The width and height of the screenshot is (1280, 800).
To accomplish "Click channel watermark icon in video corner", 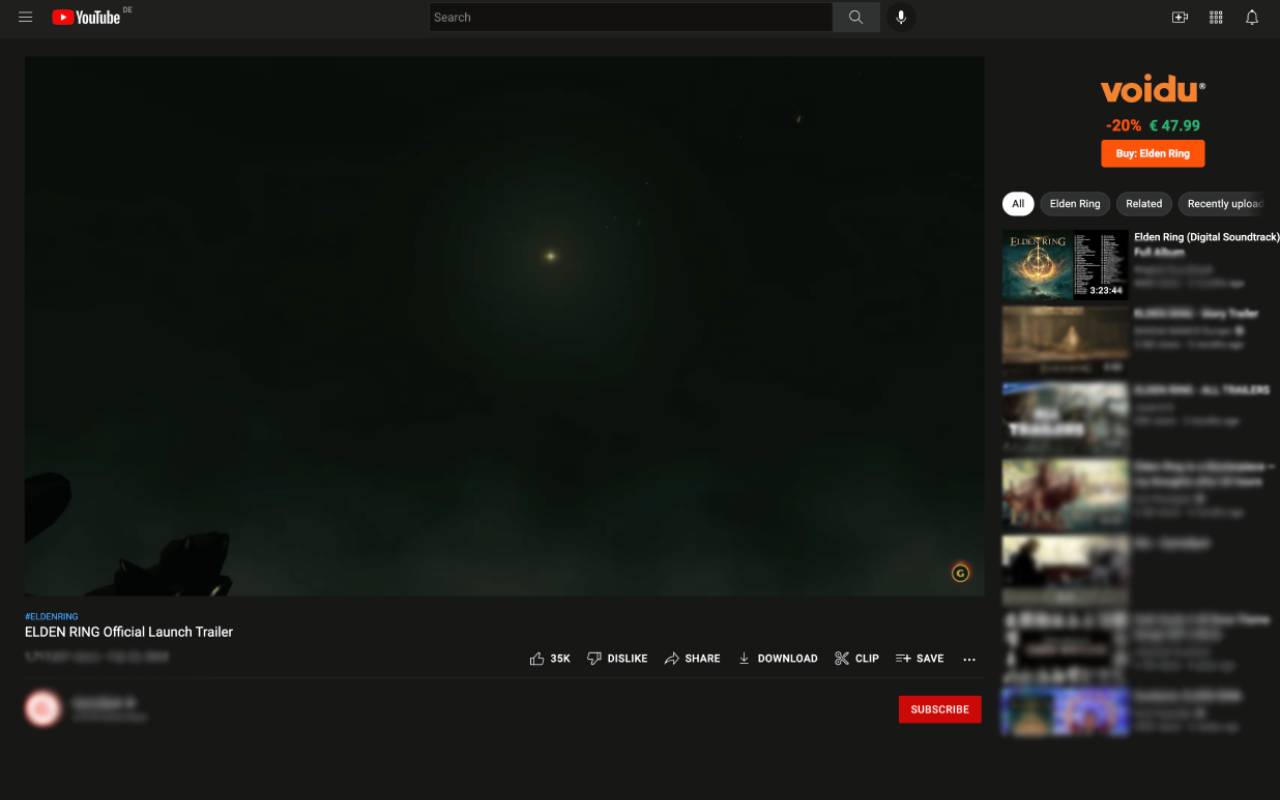I will click(960, 573).
